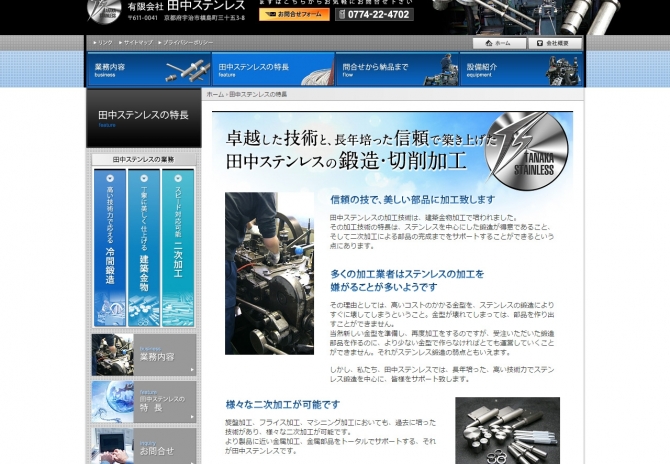Open the 二次加工 vertical sidebar banner
This screenshot has width=670, height=464.
(x=178, y=248)
